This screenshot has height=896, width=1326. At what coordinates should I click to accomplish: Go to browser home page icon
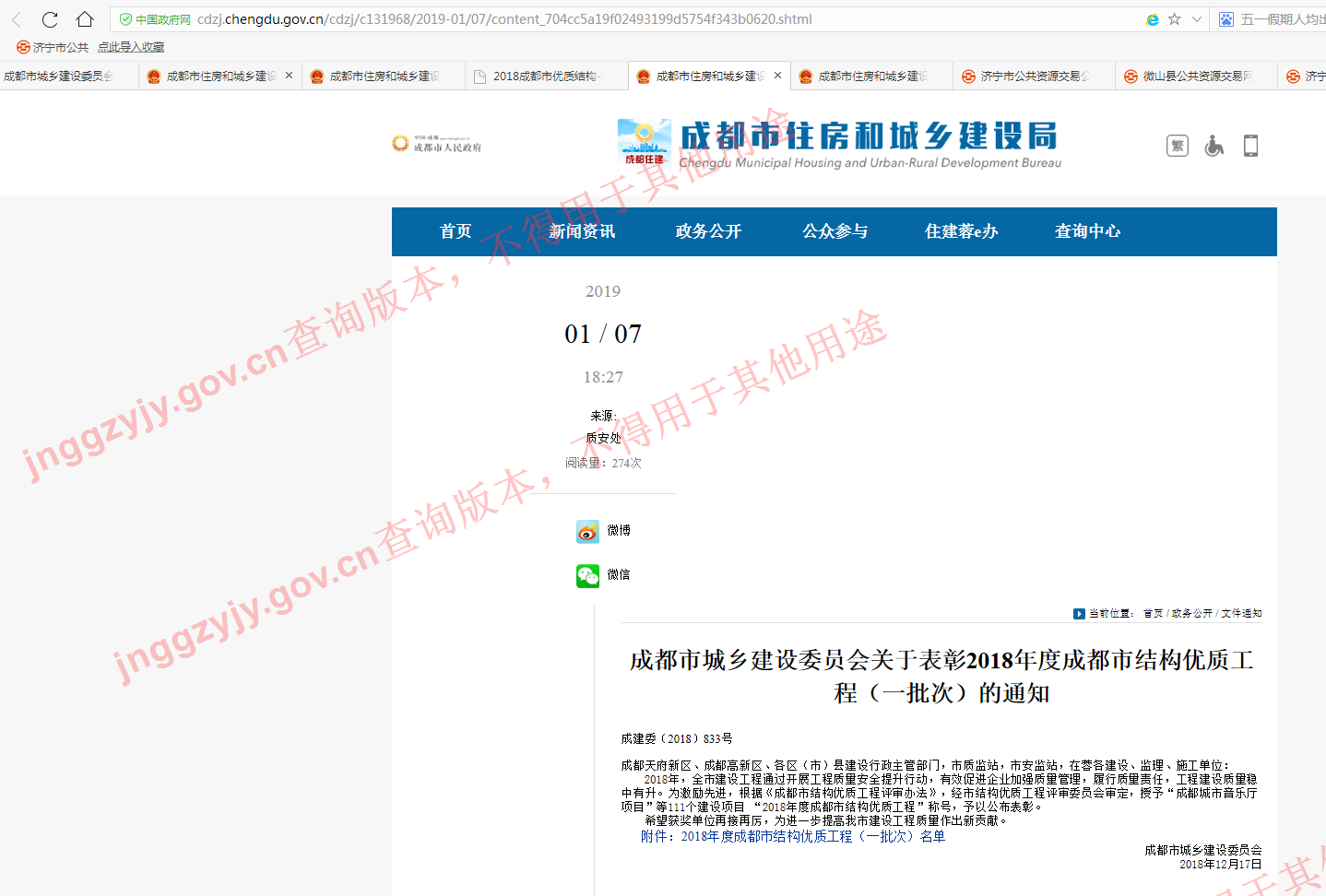click(x=85, y=19)
